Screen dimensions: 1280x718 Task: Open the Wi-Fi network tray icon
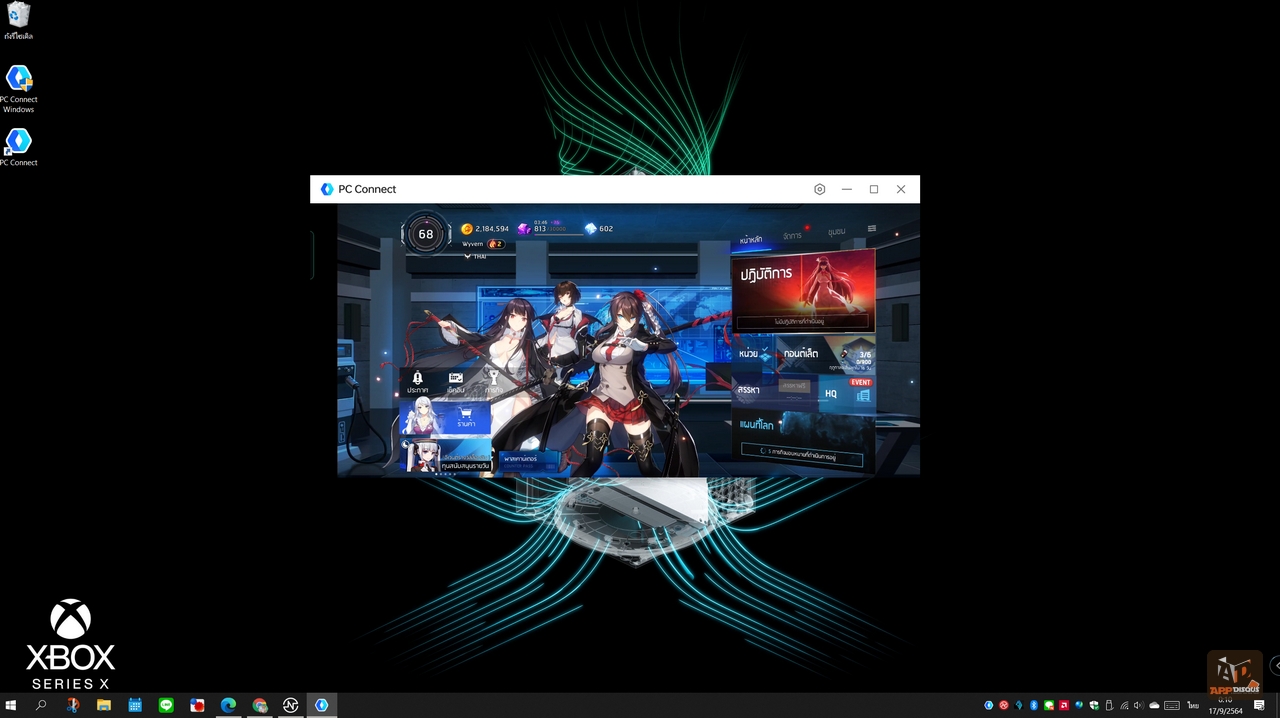[1124, 705]
